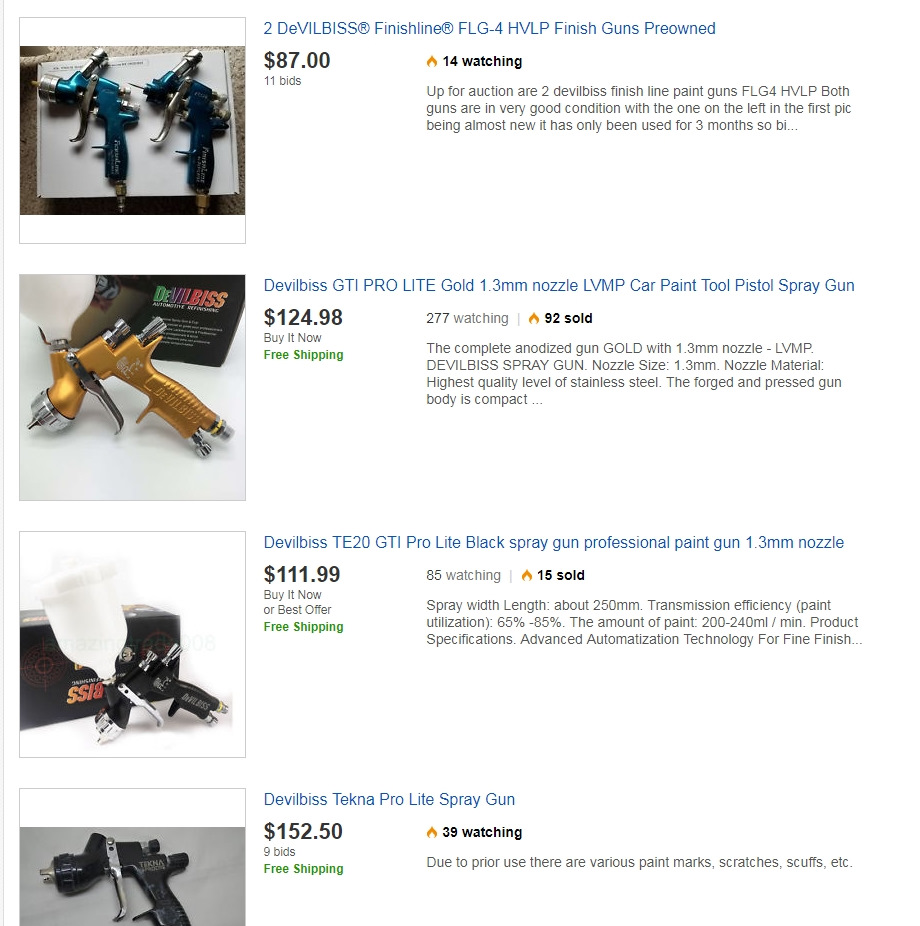Click the or Best Offer text
920x926 pixels.
tap(297, 609)
